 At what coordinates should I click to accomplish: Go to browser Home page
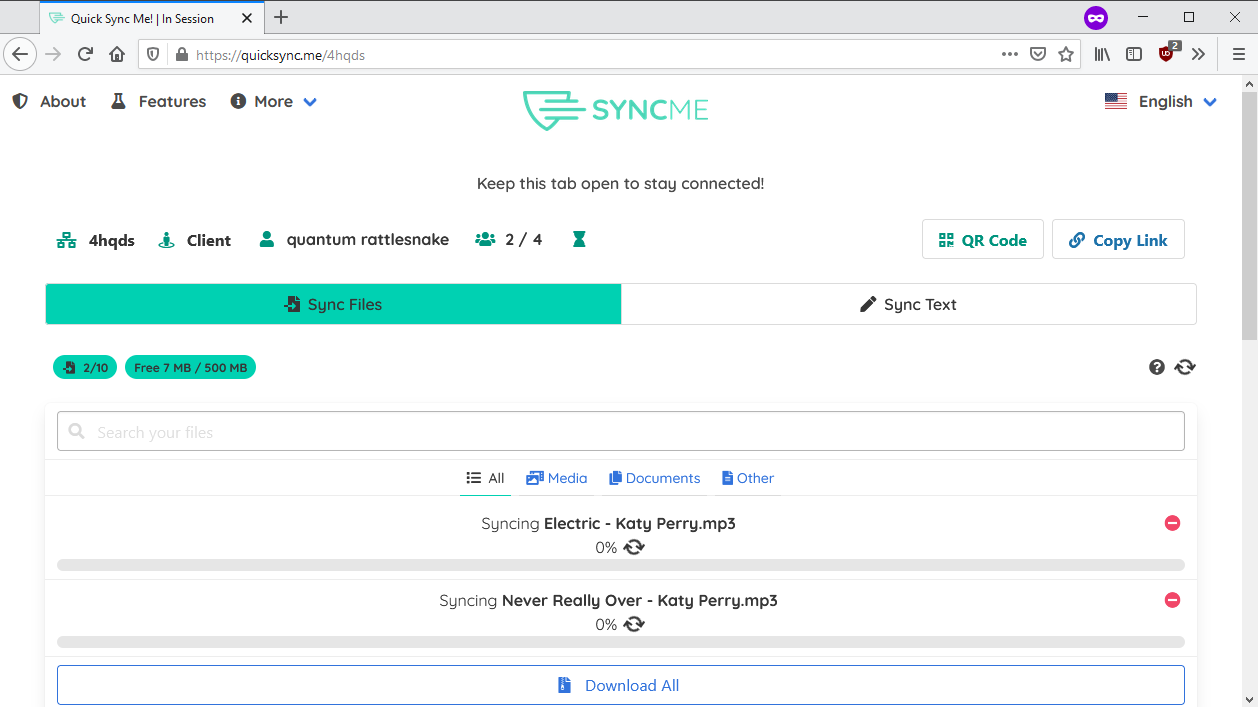pos(117,54)
